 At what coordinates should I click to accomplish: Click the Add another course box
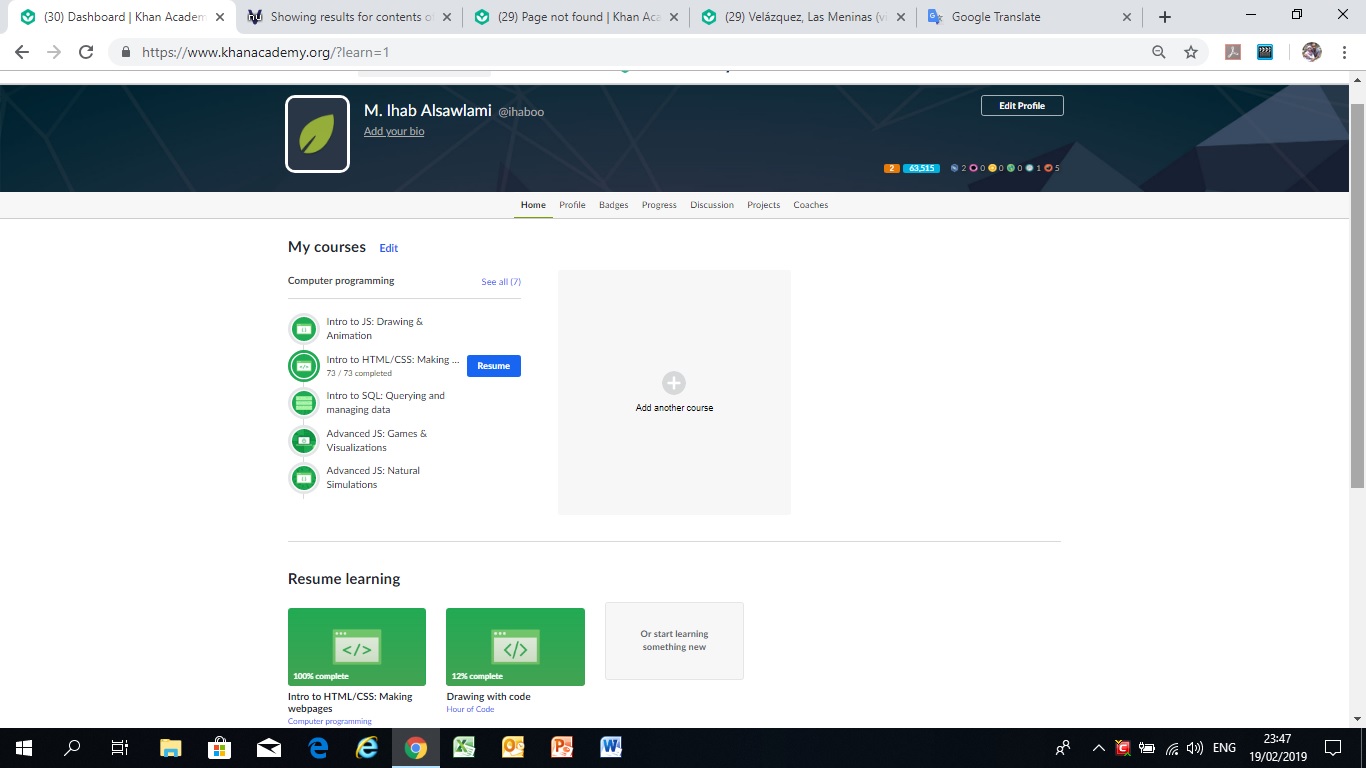pos(674,392)
